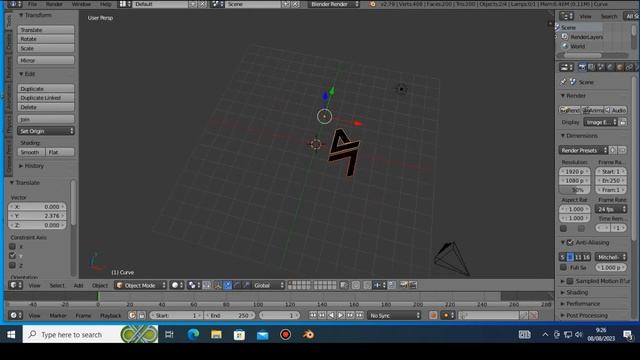Toggle the timeline preview range clock icon
Image resolution: width=640 pixels, height=360 pixels.
point(132,315)
